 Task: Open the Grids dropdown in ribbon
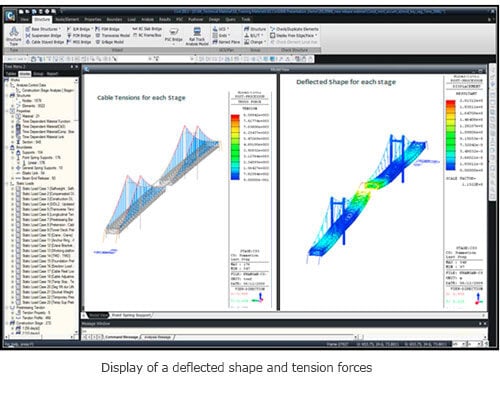coord(221,35)
